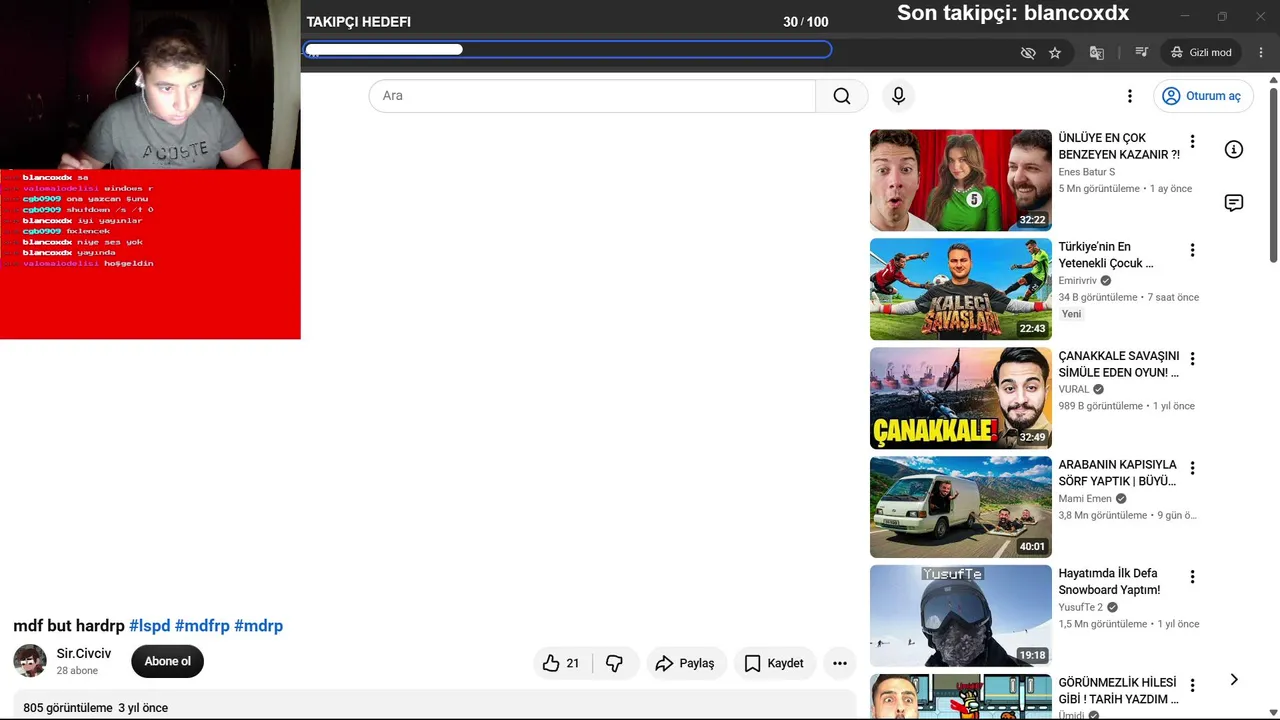Like the video with 21 likes

pos(561,663)
